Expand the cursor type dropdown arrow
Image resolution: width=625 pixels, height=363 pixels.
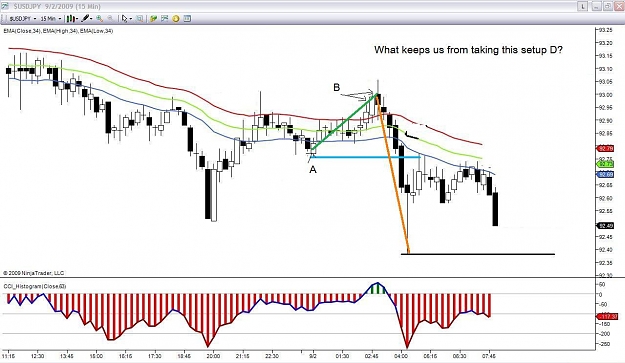click(131, 19)
